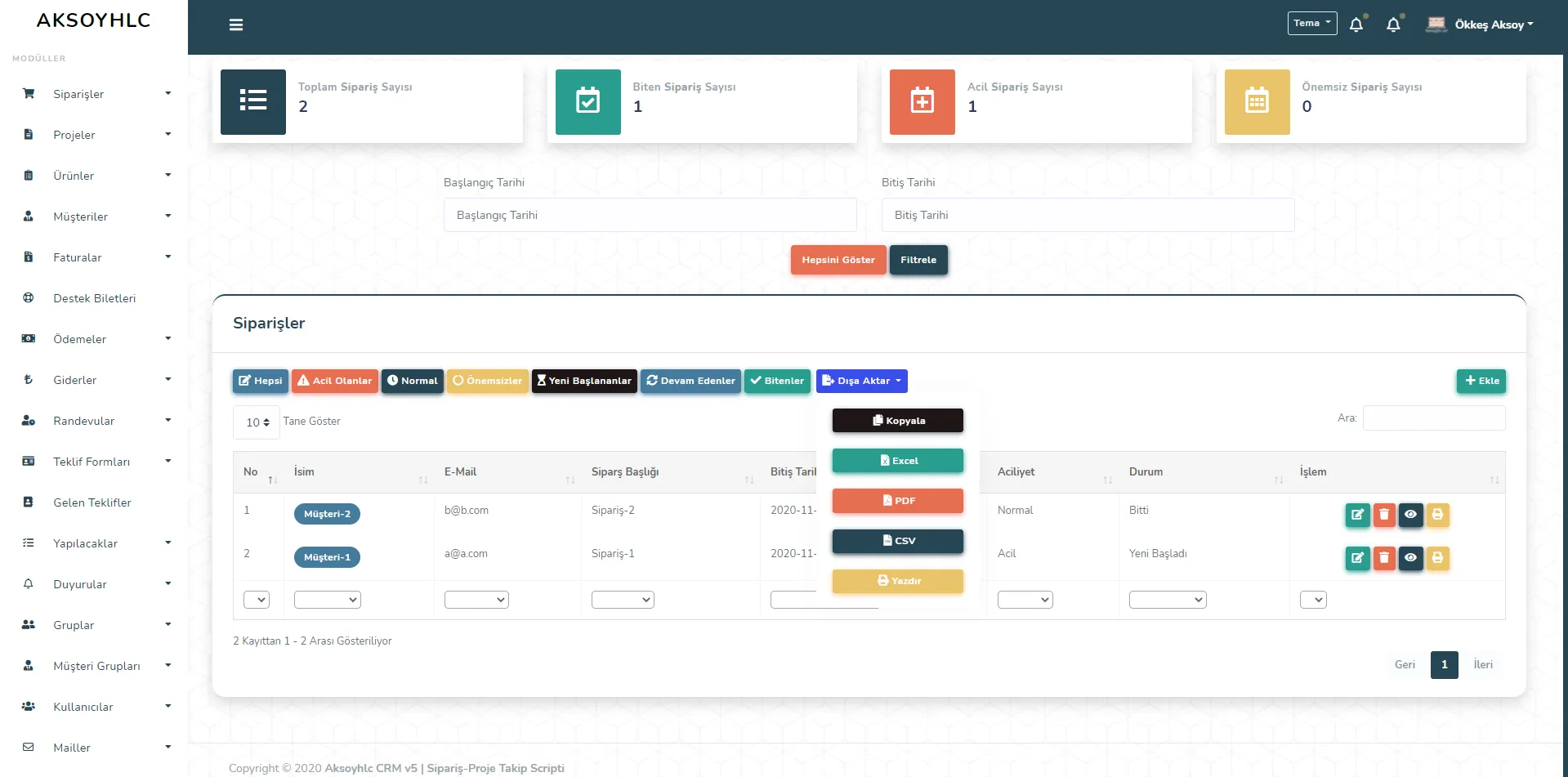Image resolution: width=1568 pixels, height=777 pixels.
Task: Click the Filtrele button
Action: [918, 260]
